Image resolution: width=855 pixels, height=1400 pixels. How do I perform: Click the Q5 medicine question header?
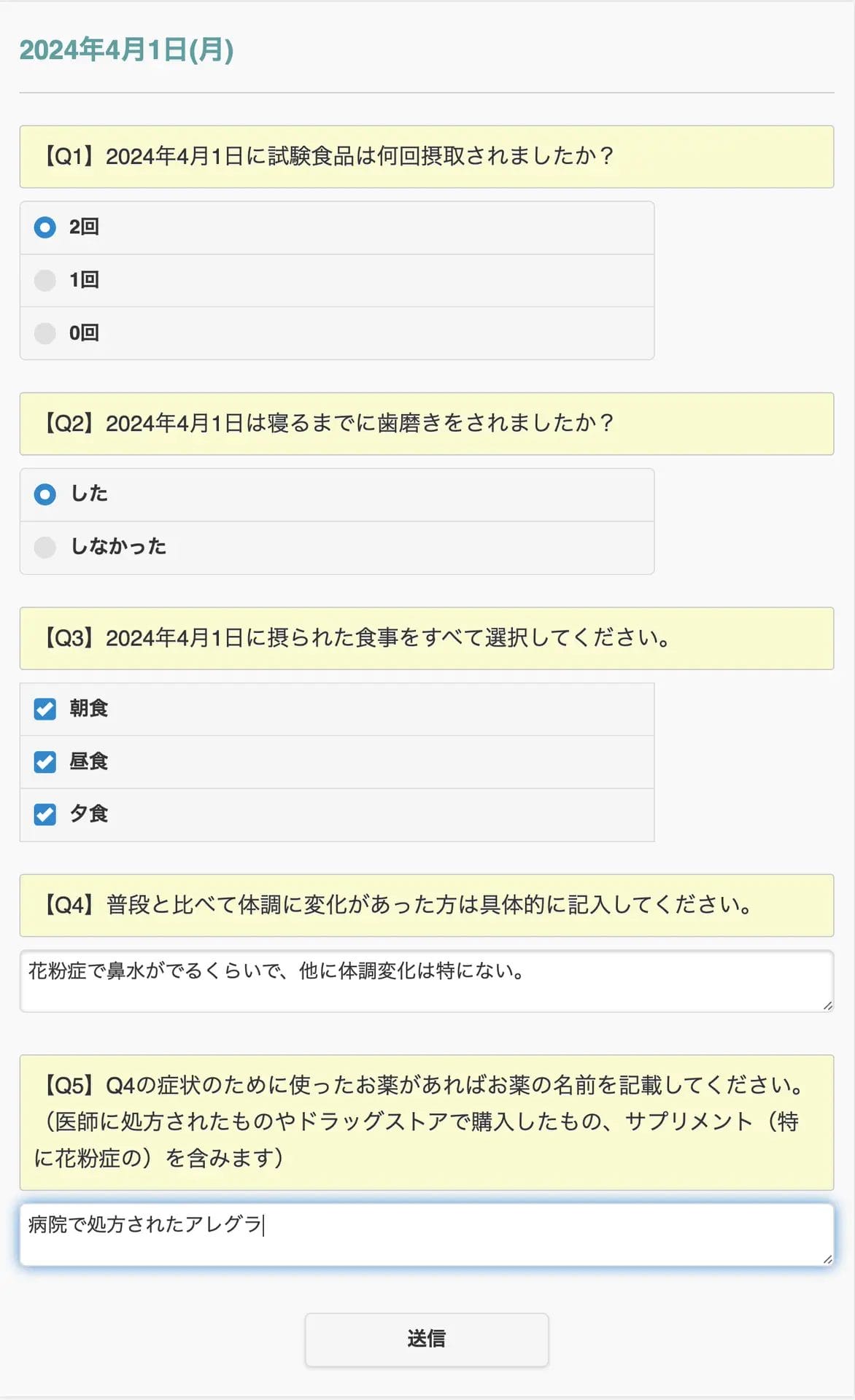427,1122
